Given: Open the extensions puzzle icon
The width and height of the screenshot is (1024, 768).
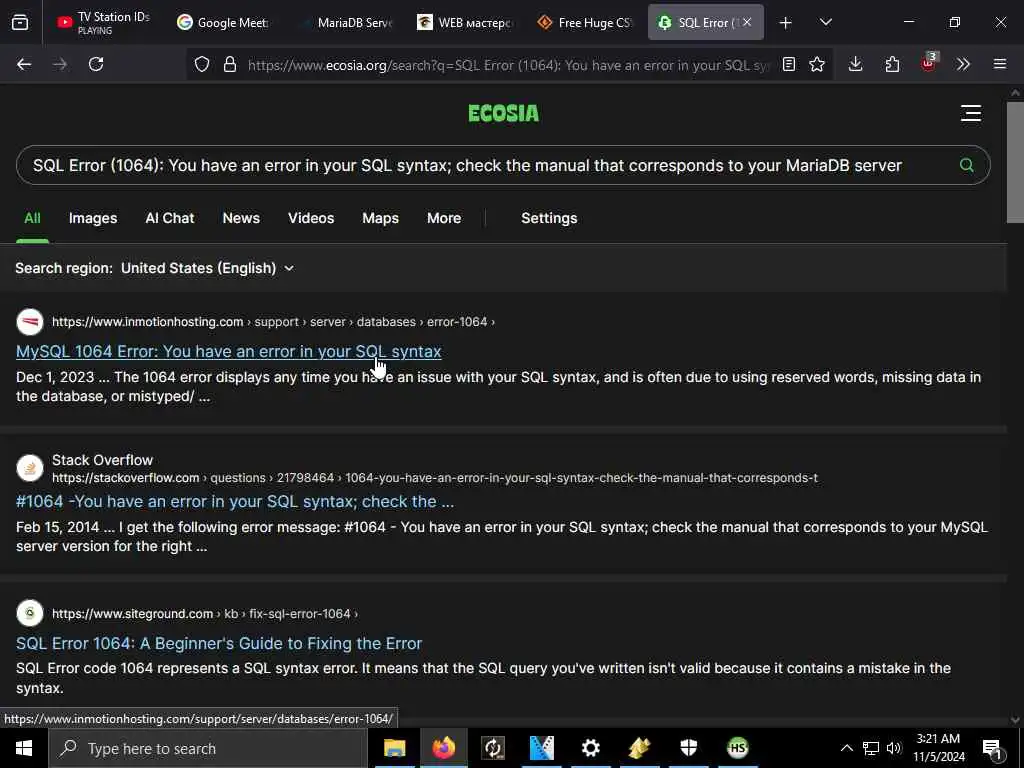Looking at the screenshot, I should click(x=892, y=64).
